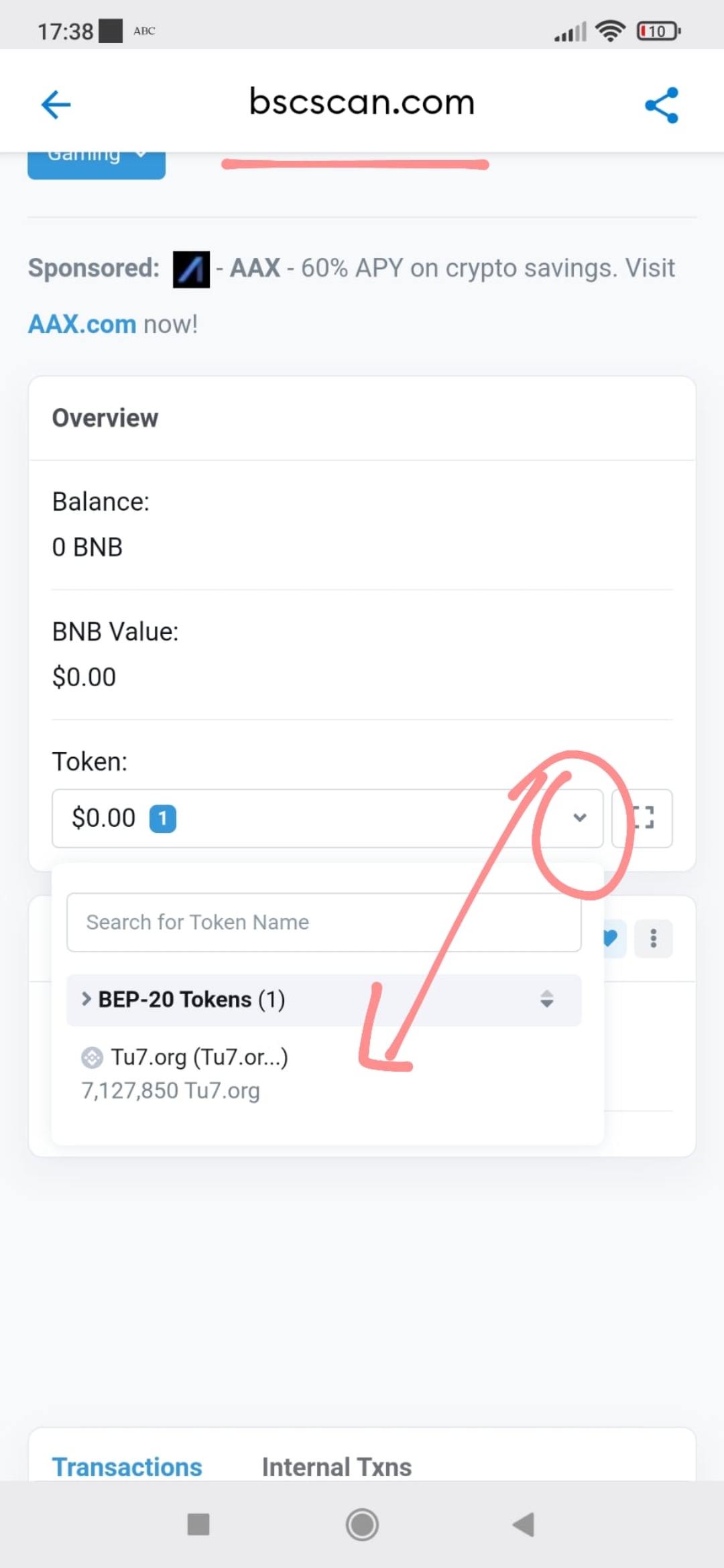Tap the three-dot more options icon
Screen dimensions: 724x1568
click(x=653, y=938)
